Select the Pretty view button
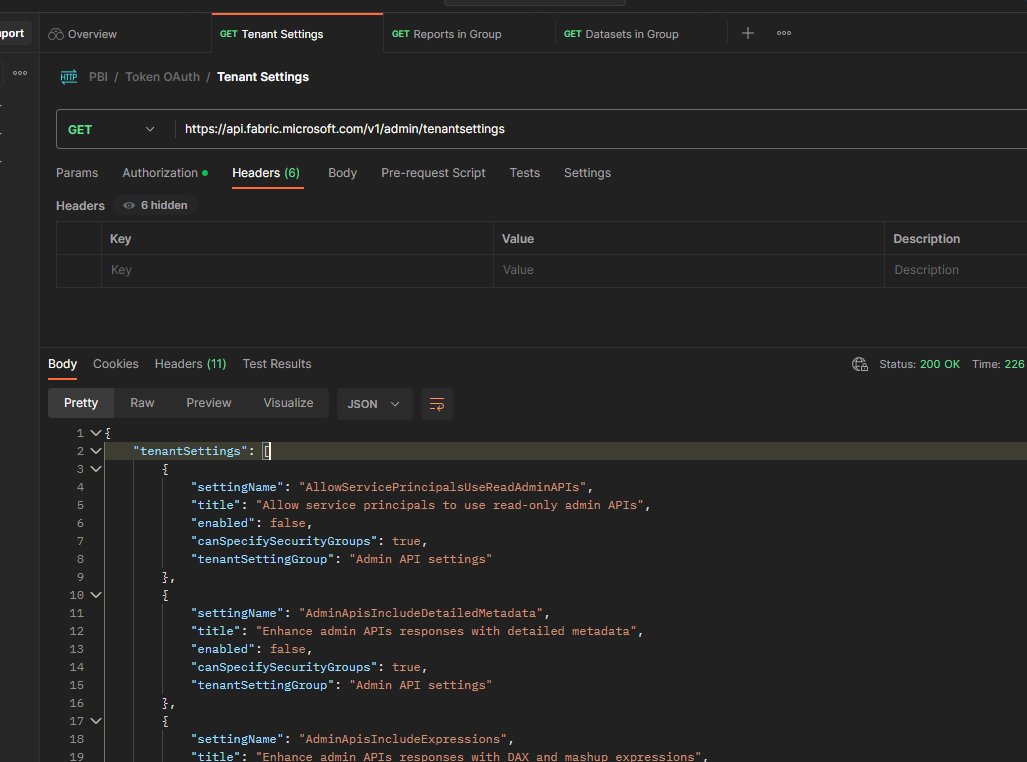The image size is (1027, 762). pyautogui.click(x=81, y=403)
